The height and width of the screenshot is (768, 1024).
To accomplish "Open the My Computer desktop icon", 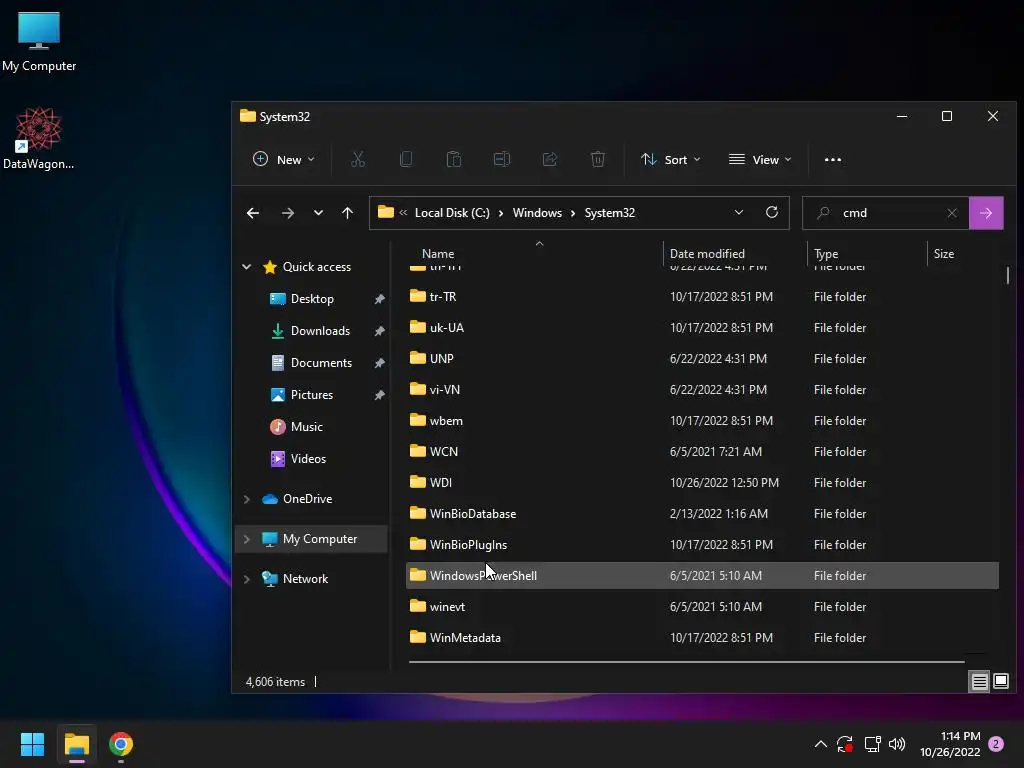I will [x=39, y=42].
